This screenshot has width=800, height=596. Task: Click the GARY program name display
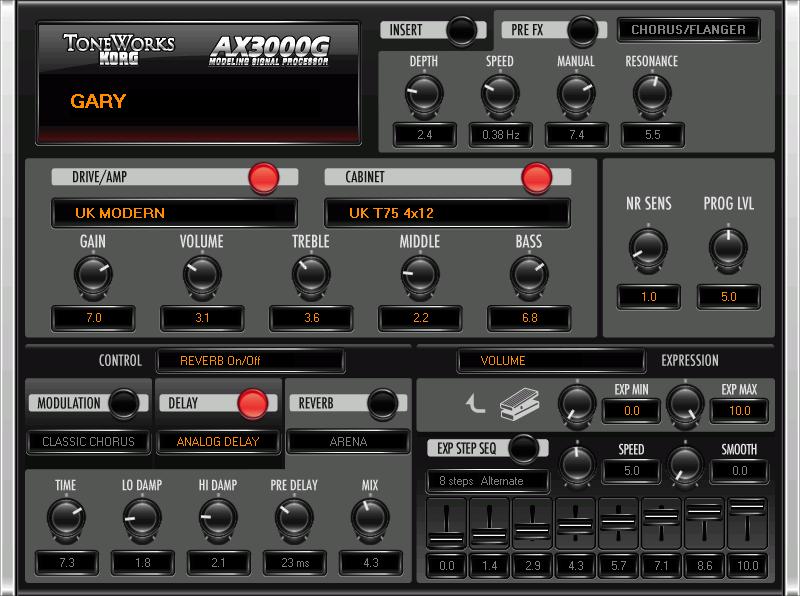pyautogui.click(x=199, y=101)
